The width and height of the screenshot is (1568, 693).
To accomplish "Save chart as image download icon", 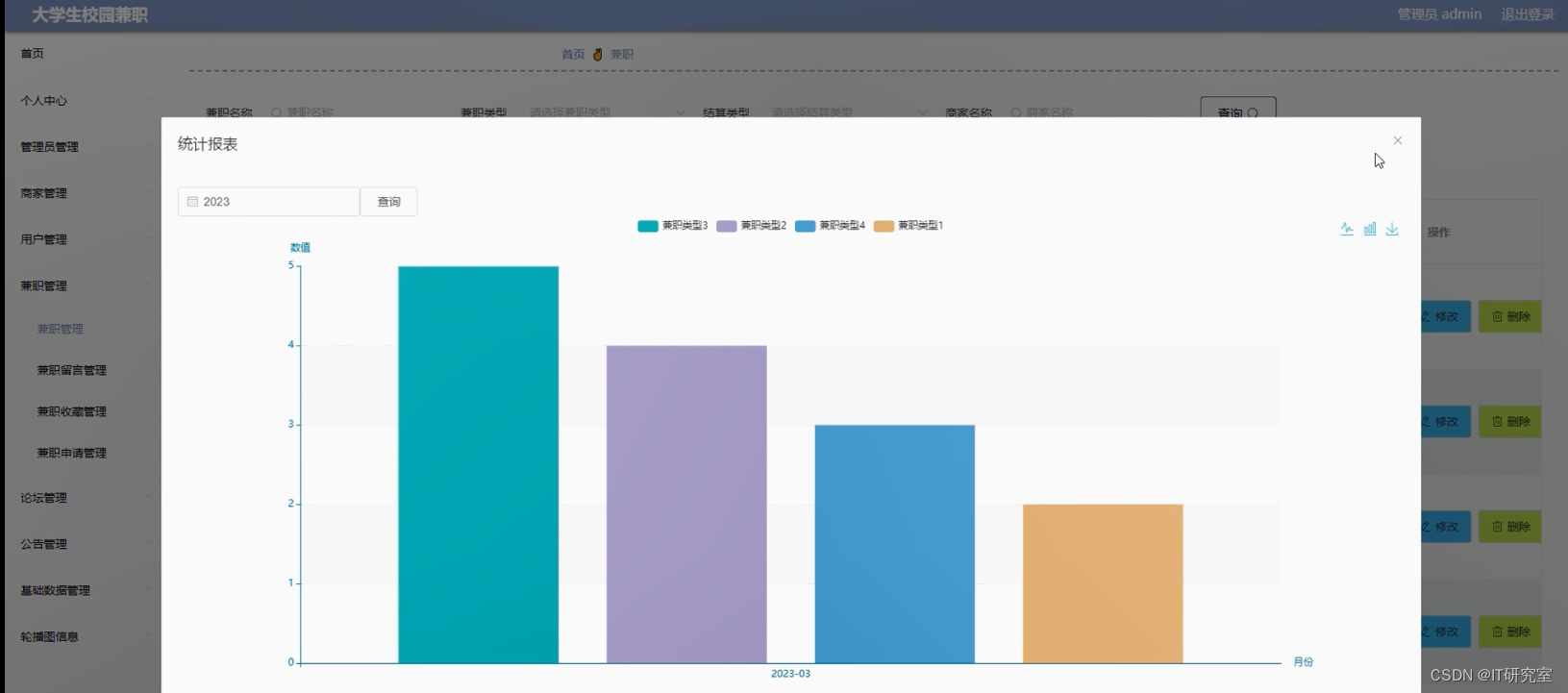I will (x=1392, y=229).
